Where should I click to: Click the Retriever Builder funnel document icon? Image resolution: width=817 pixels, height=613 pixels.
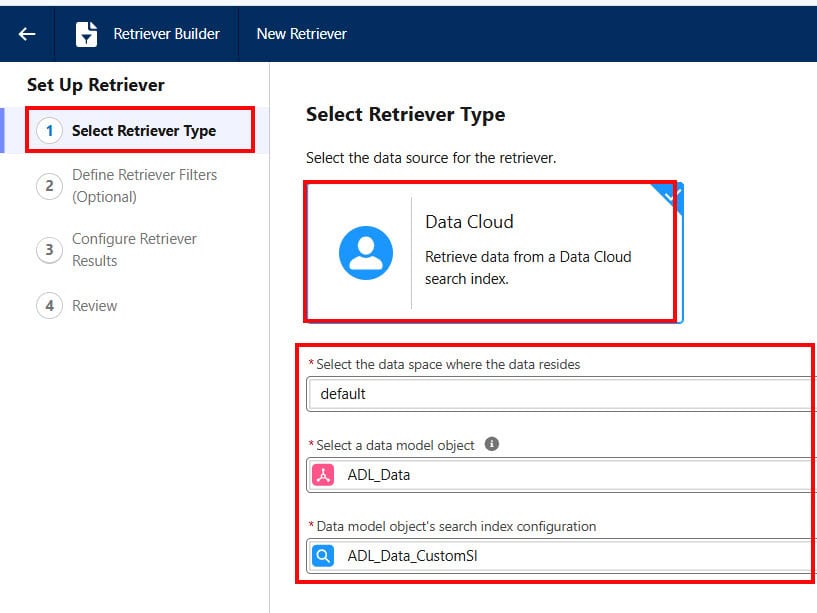(x=86, y=34)
